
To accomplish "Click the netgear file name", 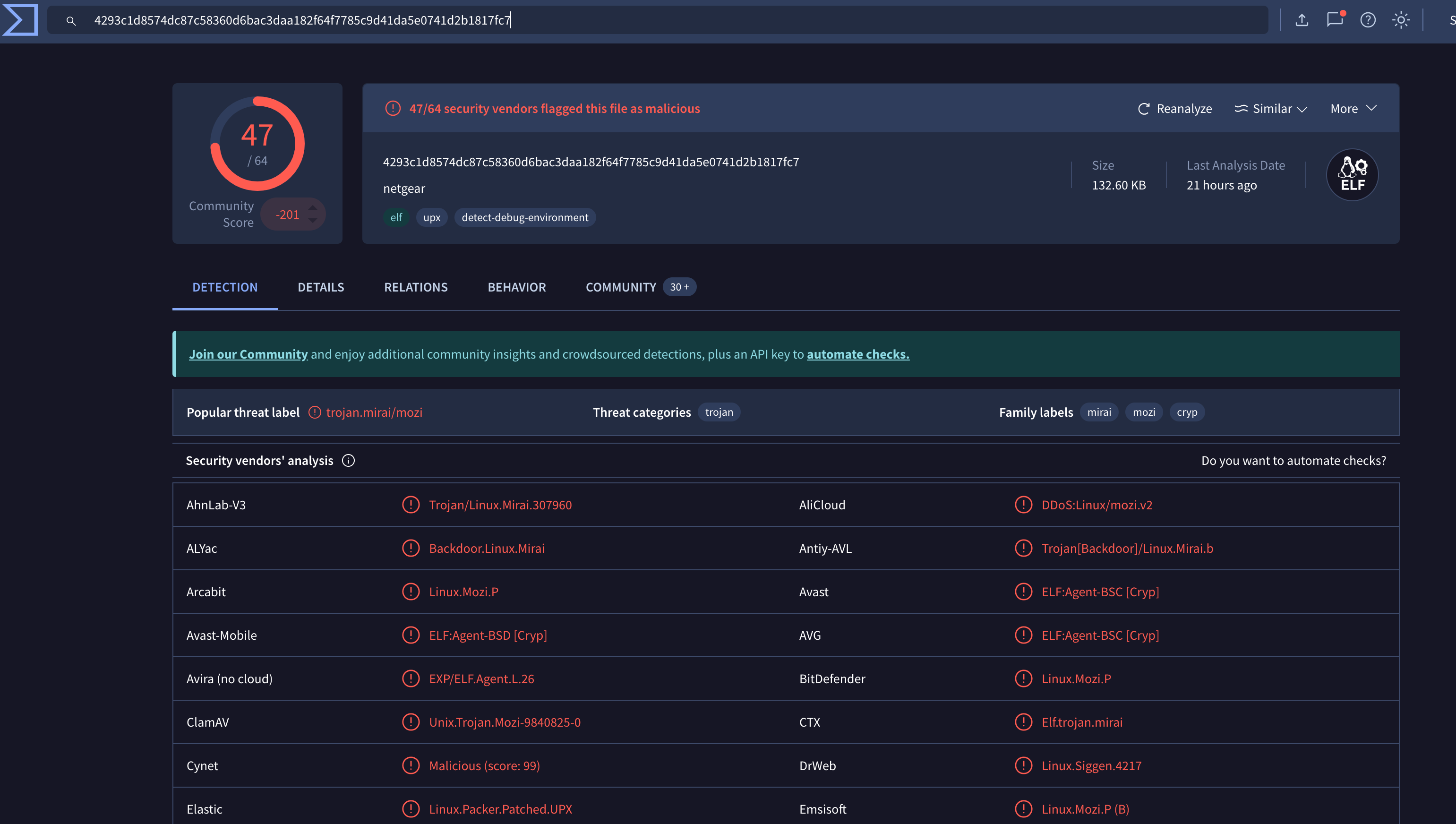I will pyautogui.click(x=404, y=189).
